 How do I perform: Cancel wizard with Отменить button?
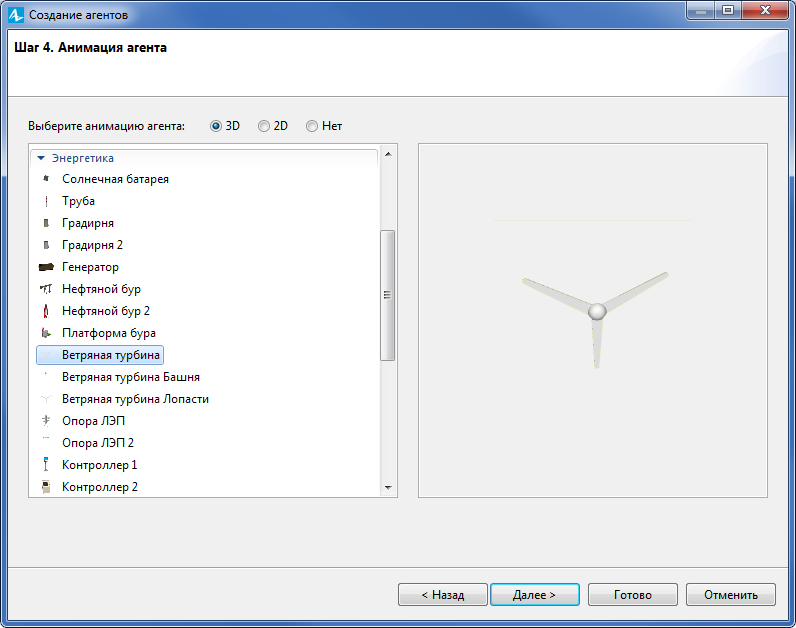731,594
